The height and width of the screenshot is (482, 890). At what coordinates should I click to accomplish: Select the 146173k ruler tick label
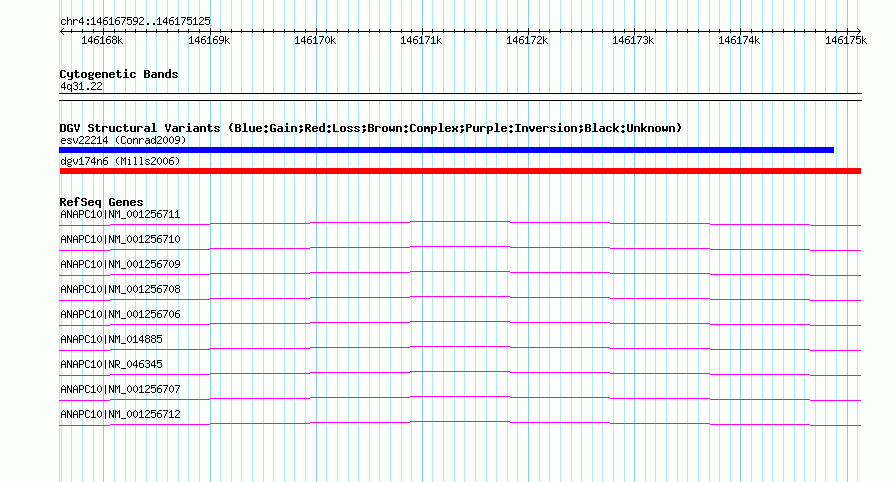[x=633, y=40]
